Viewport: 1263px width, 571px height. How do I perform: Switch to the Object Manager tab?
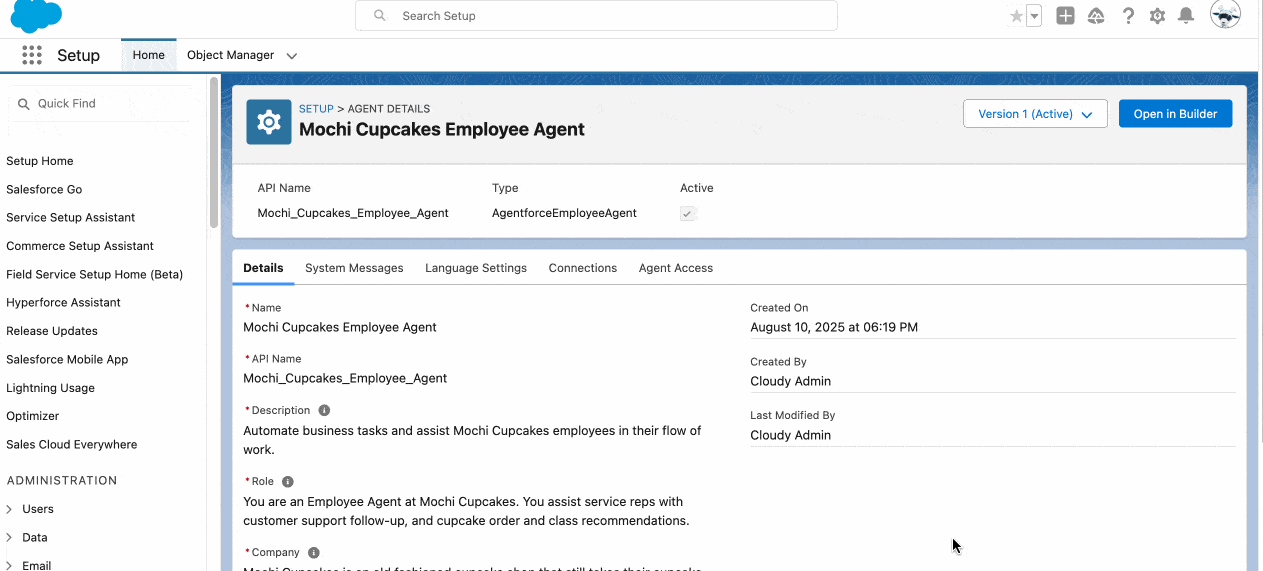click(x=231, y=55)
